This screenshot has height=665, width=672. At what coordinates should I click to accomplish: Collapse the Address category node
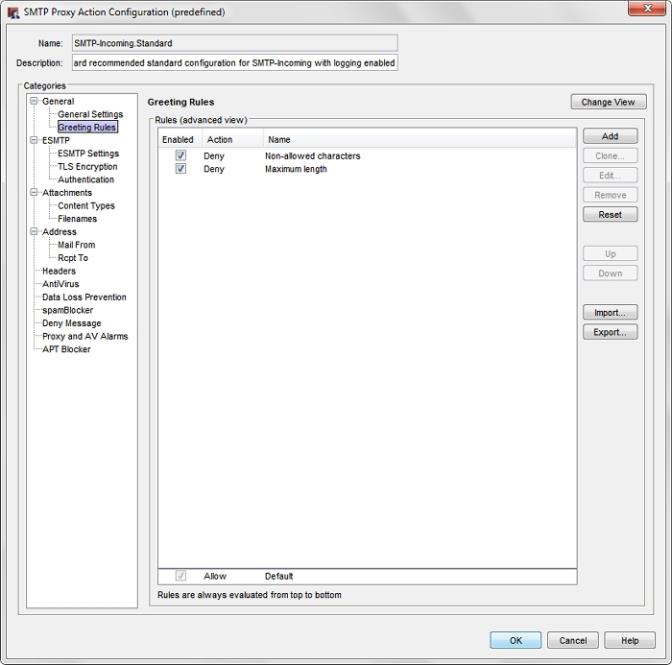pos(34,231)
